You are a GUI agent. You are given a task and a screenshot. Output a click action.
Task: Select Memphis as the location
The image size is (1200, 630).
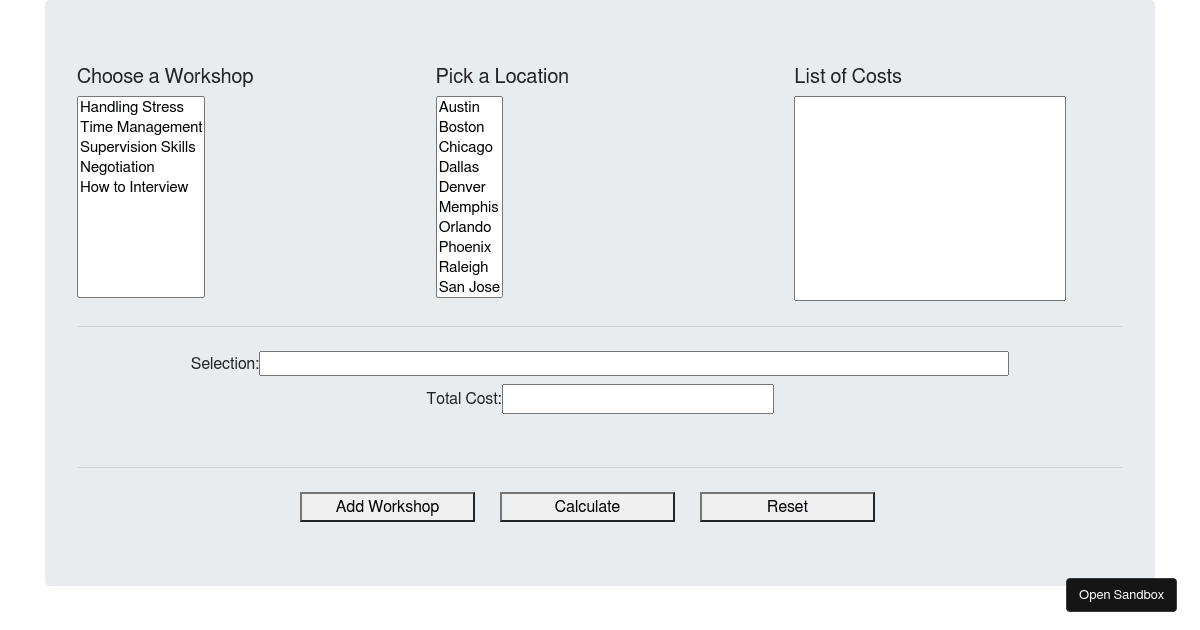(x=468, y=207)
